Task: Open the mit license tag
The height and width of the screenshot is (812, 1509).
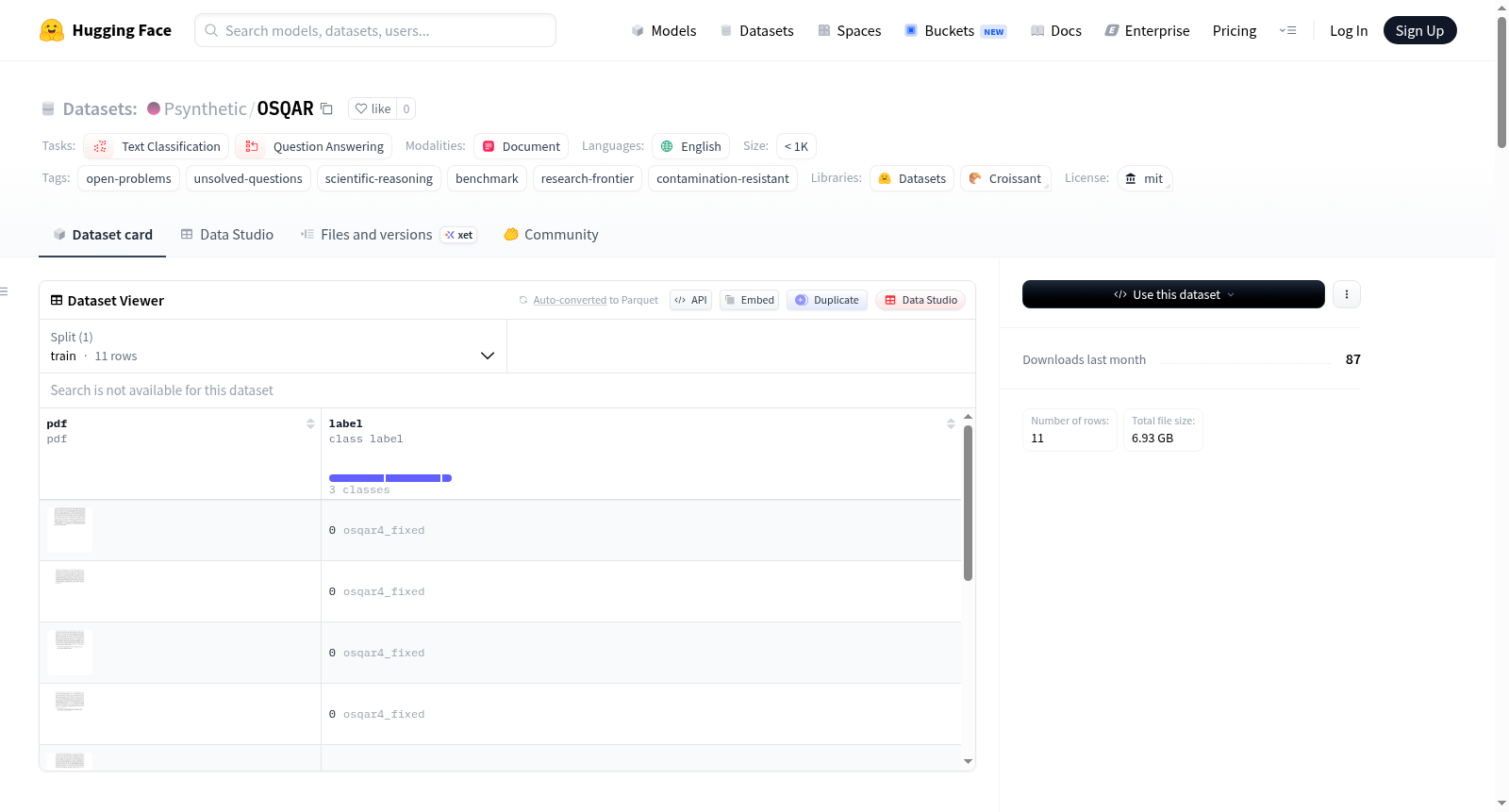Action: tap(1144, 178)
